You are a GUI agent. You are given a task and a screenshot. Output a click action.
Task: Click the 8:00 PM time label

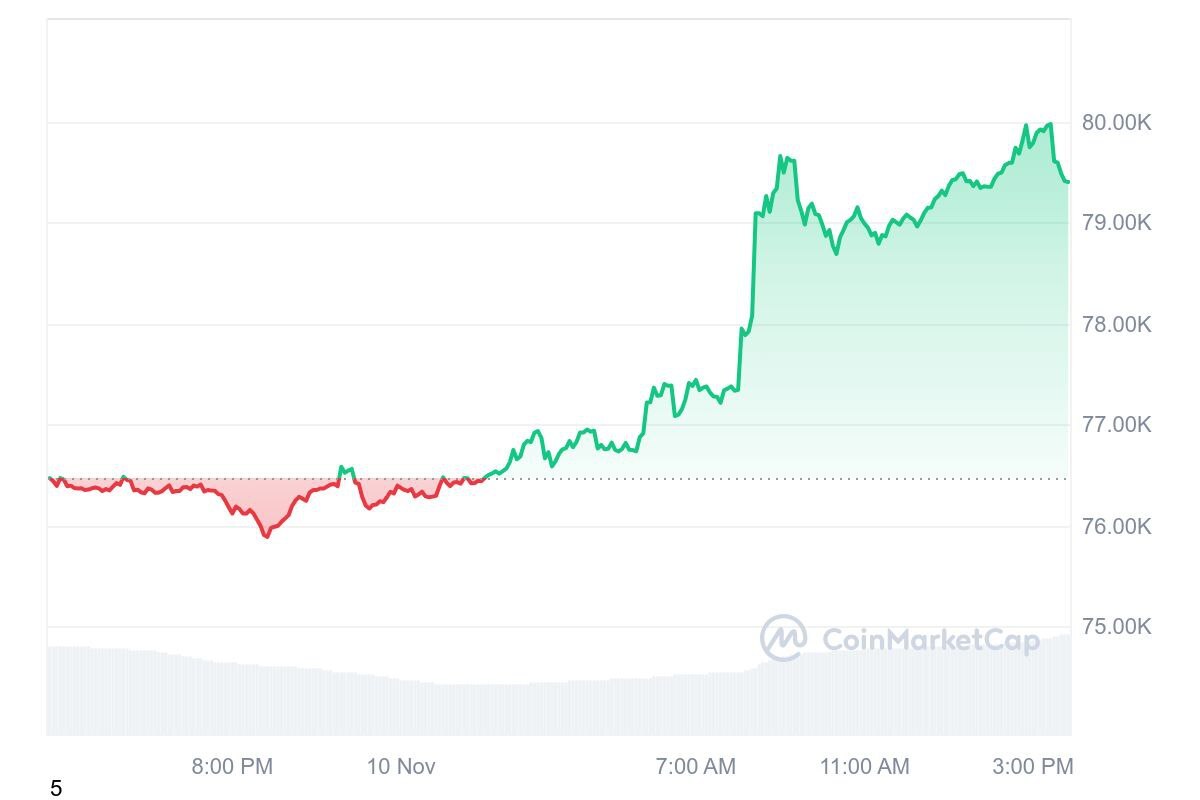pos(232,767)
